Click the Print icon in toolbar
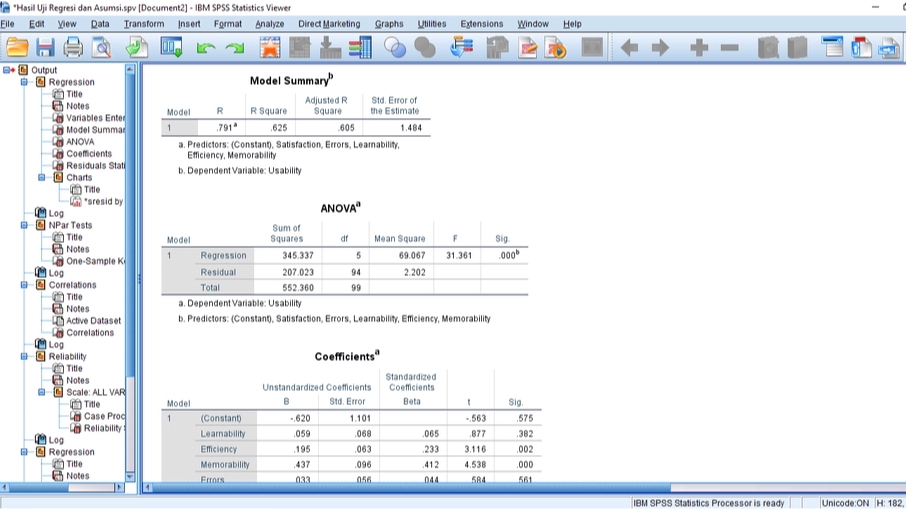 73,47
